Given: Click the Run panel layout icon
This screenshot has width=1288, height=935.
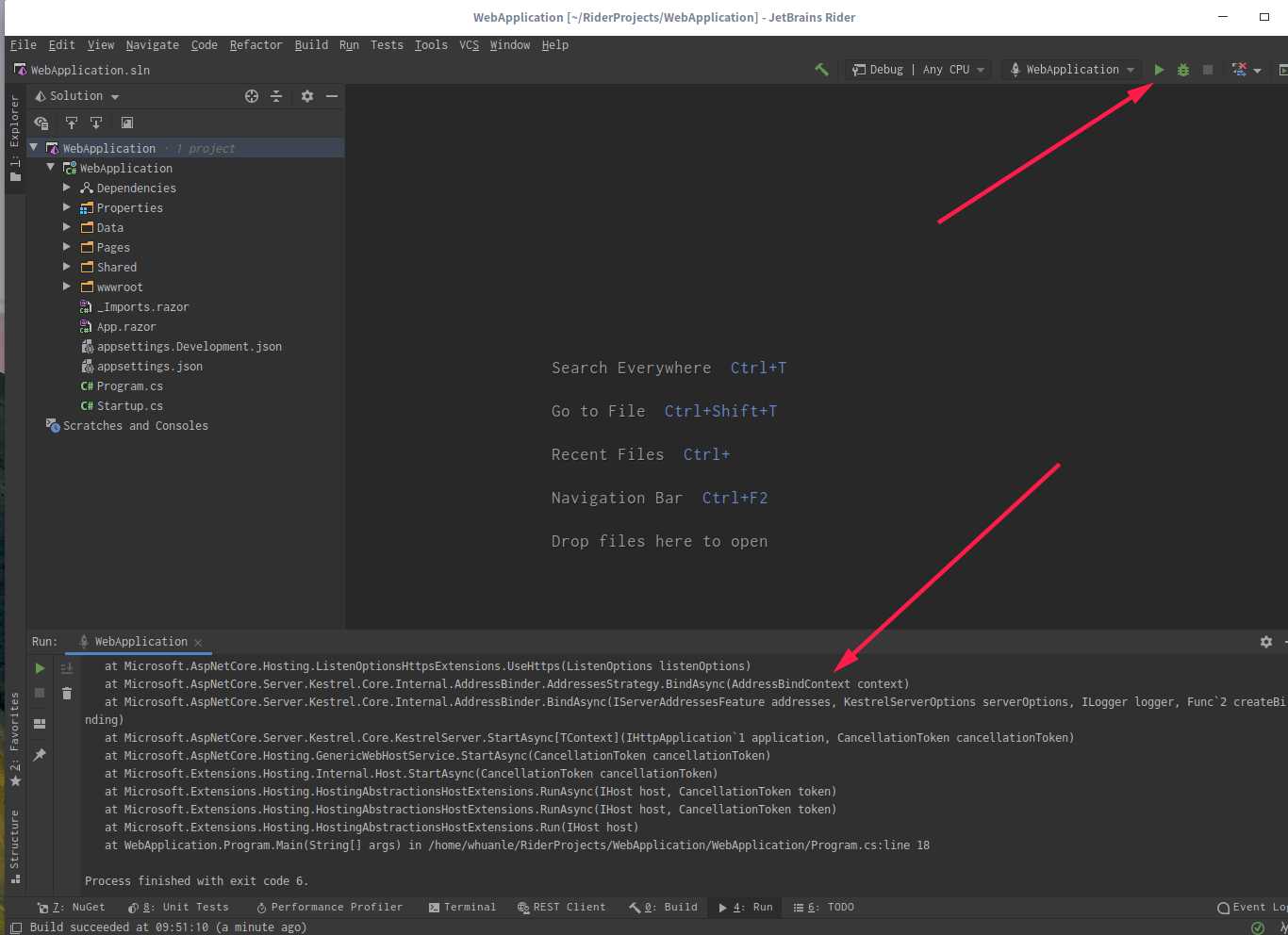Looking at the screenshot, I should point(40,724).
